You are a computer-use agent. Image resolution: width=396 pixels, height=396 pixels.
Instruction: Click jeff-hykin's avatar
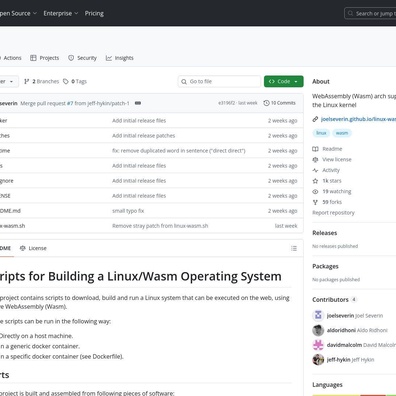[318, 360]
